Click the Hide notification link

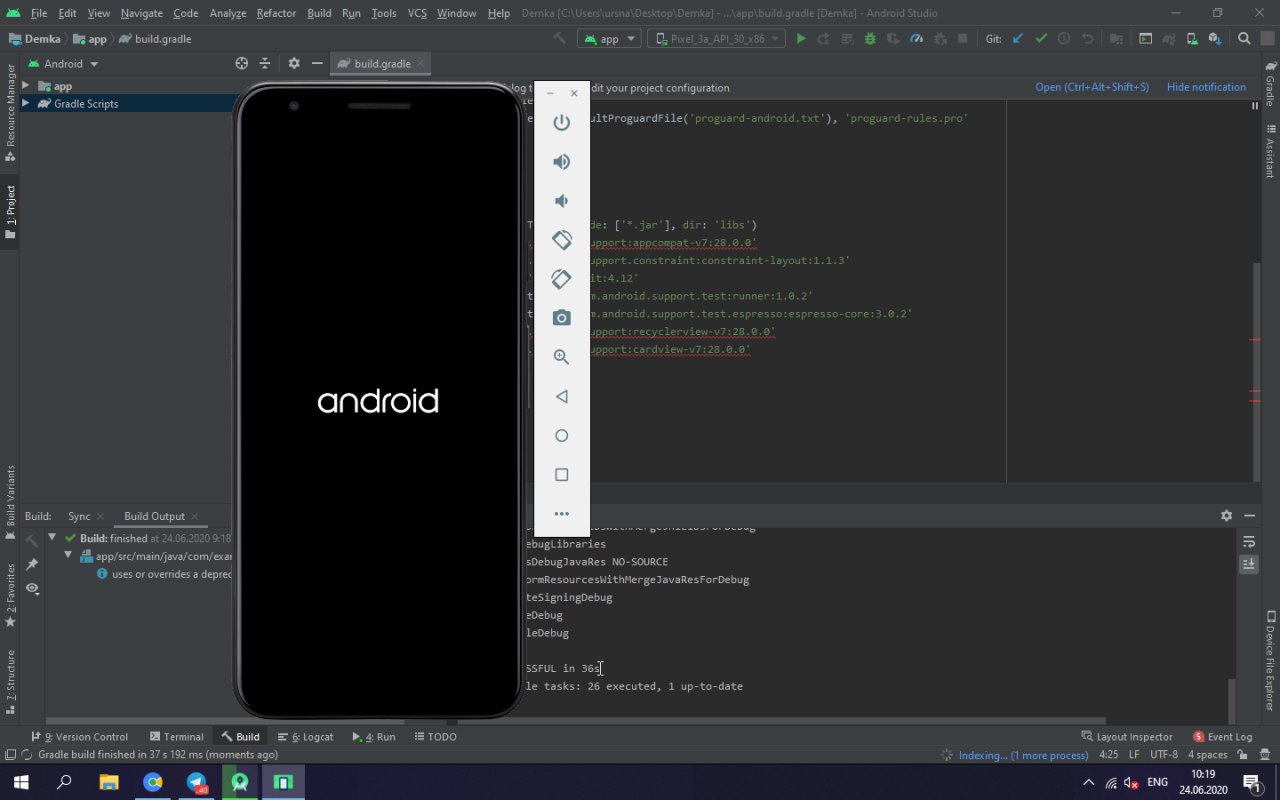1206,87
